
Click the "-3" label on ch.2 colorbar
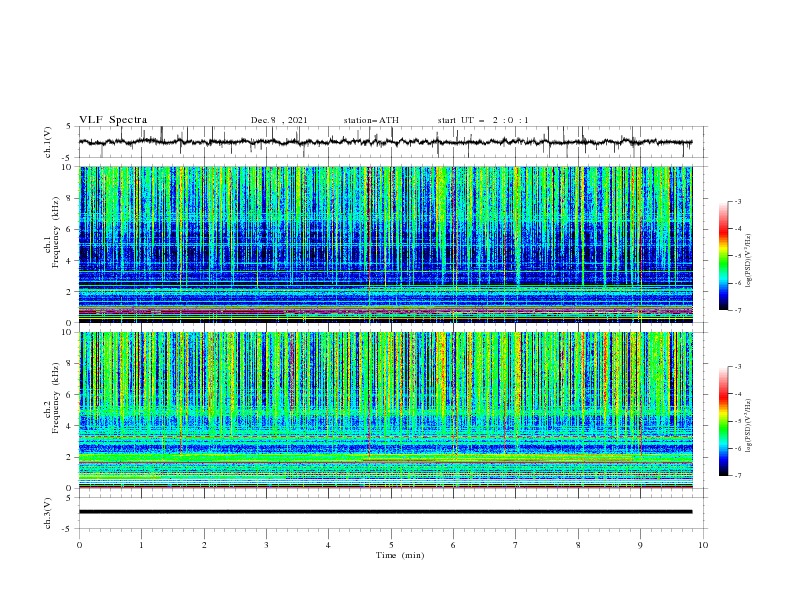[738, 367]
